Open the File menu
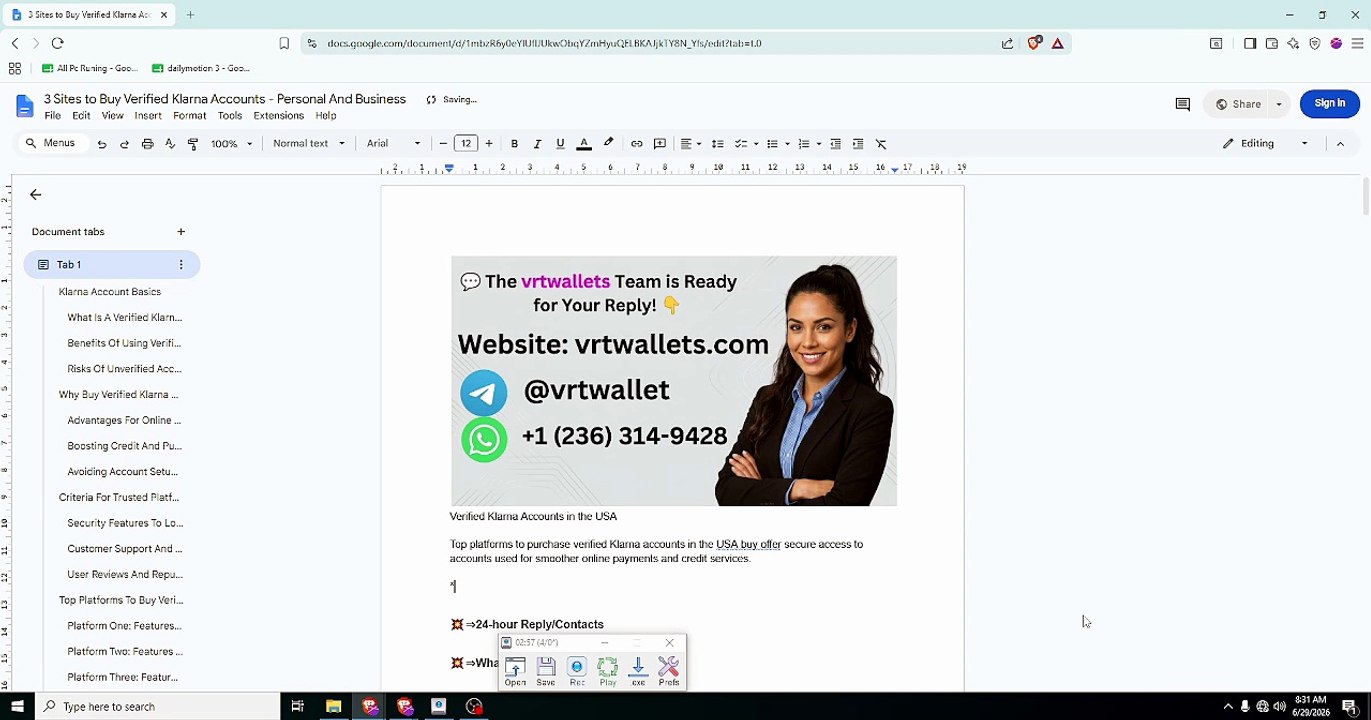Image resolution: width=1371 pixels, height=720 pixels. tap(53, 116)
